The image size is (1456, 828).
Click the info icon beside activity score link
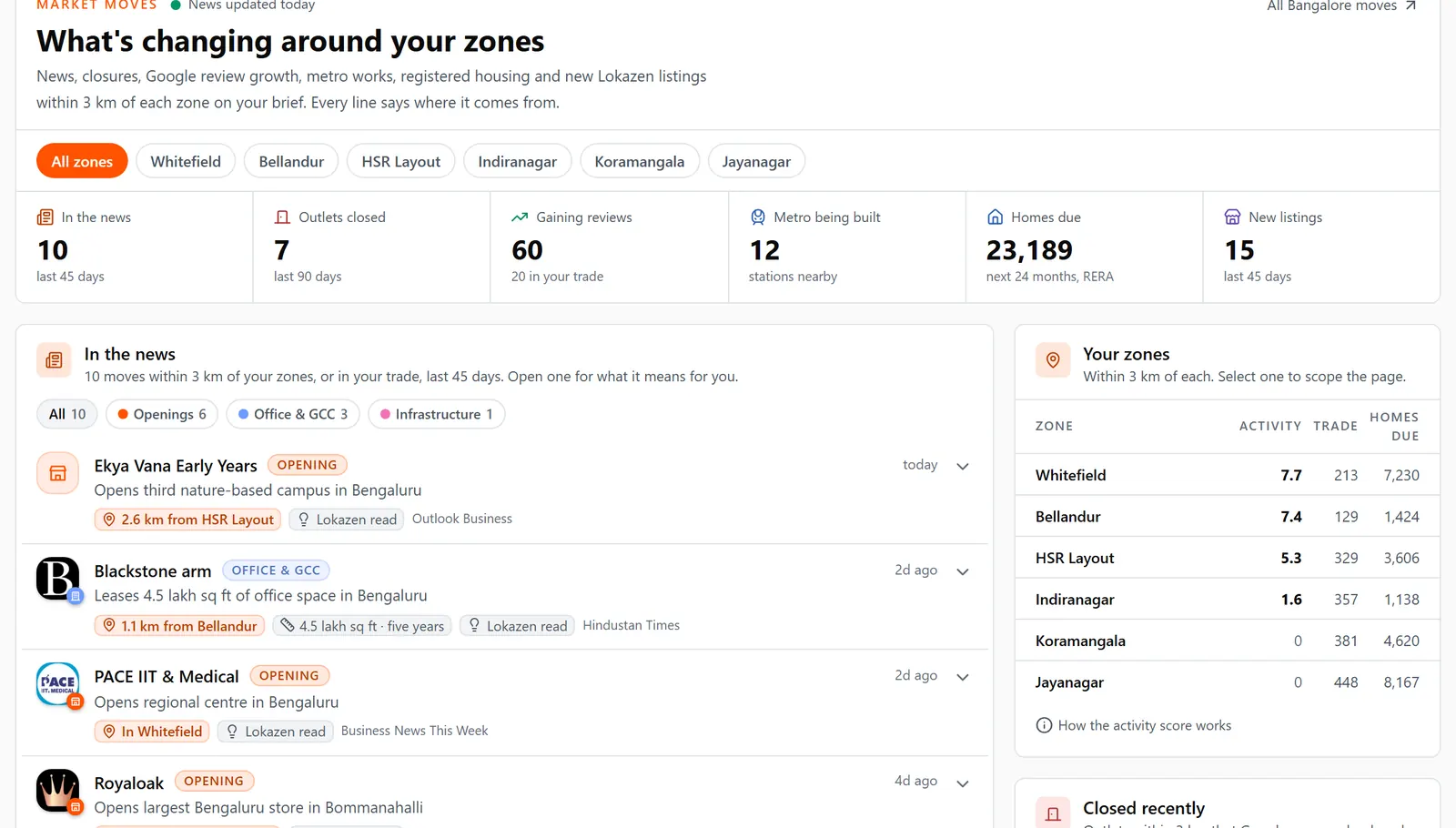pos(1044,725)
